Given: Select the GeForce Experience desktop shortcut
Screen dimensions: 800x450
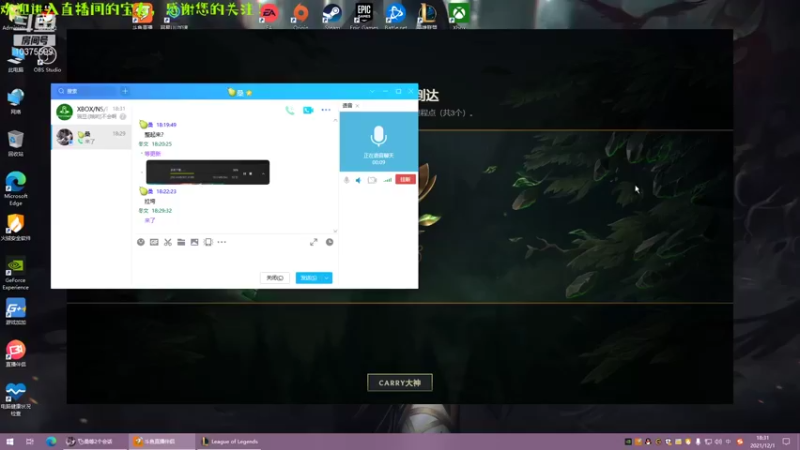Looking at the screenshot, I should point(16,273).
